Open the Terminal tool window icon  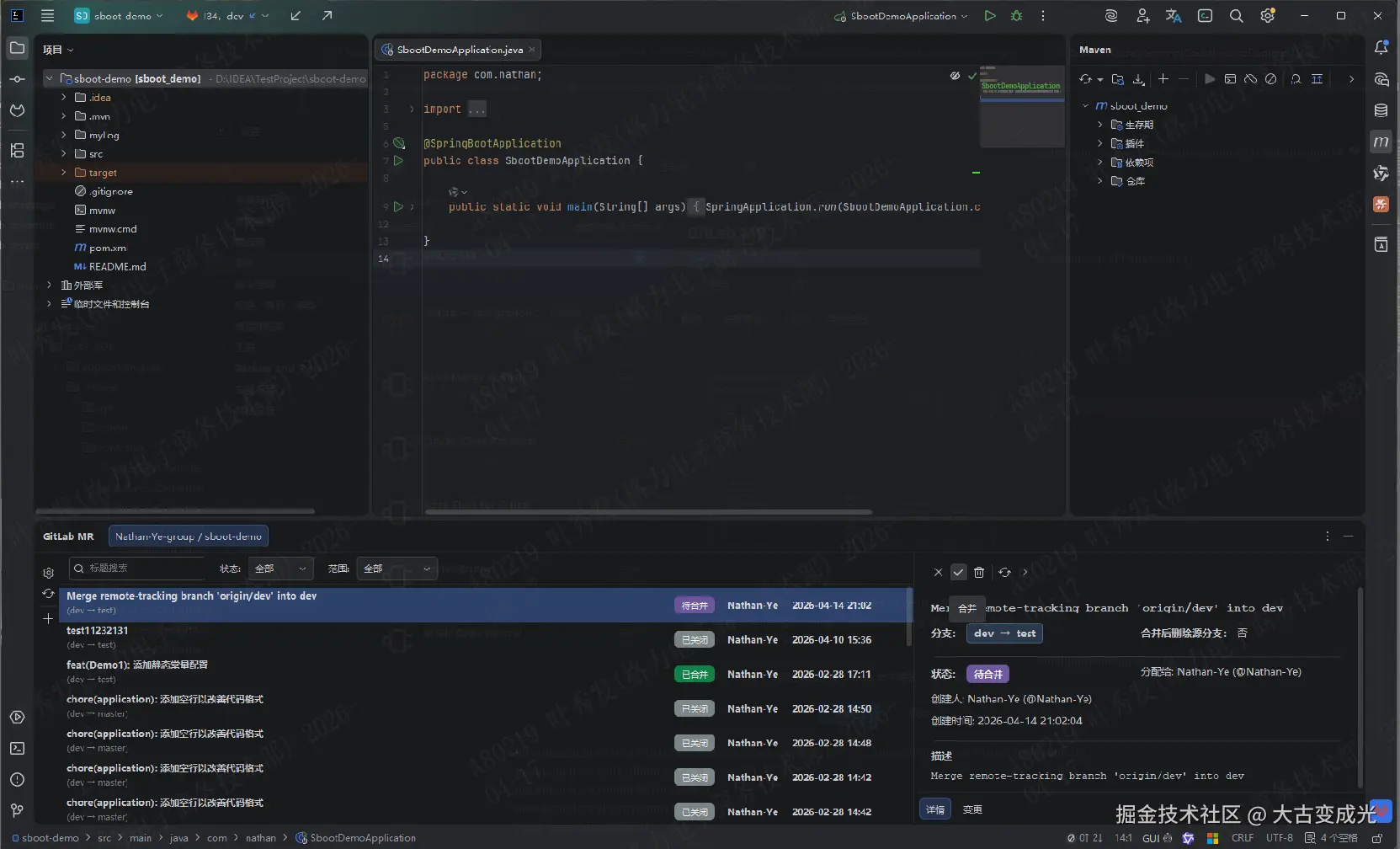click(17, 748)
